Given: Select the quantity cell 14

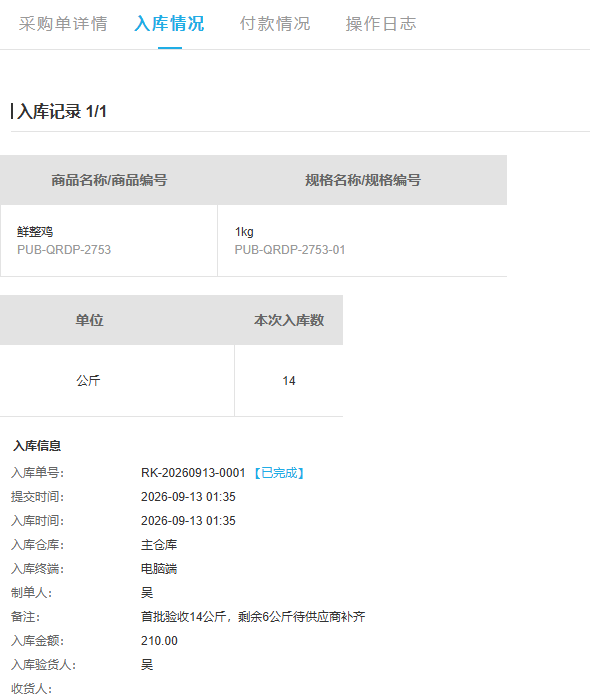Looking at the screenshot, I should [289, 380].
